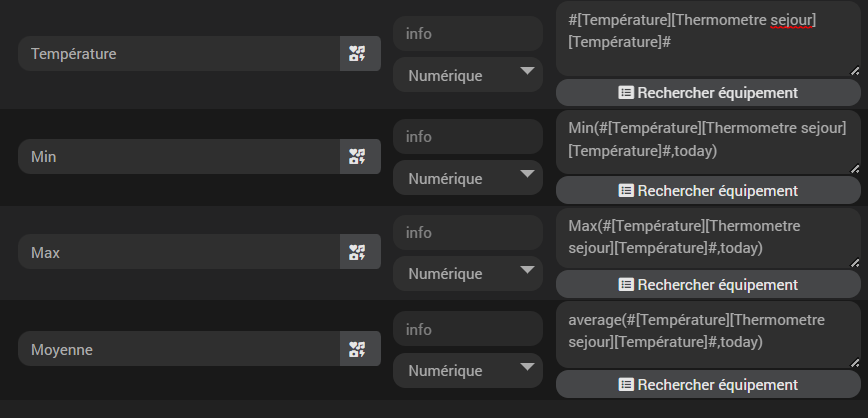Click the Moyenne command name field
Screen dimensions: 868x418
tap(180, 349)
